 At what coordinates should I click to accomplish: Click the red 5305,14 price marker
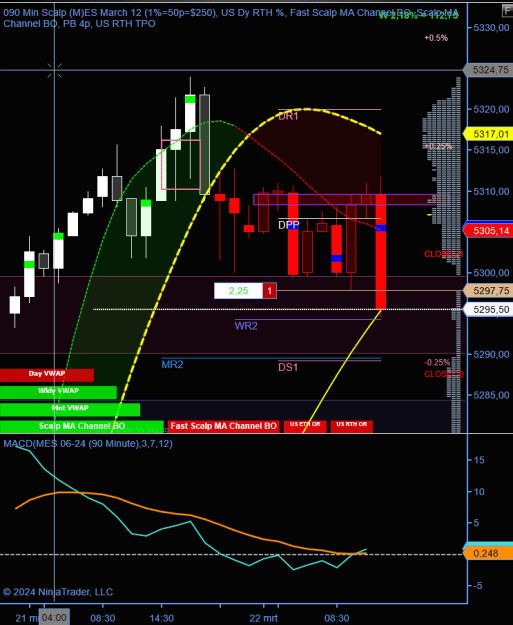tap(487, 230)
